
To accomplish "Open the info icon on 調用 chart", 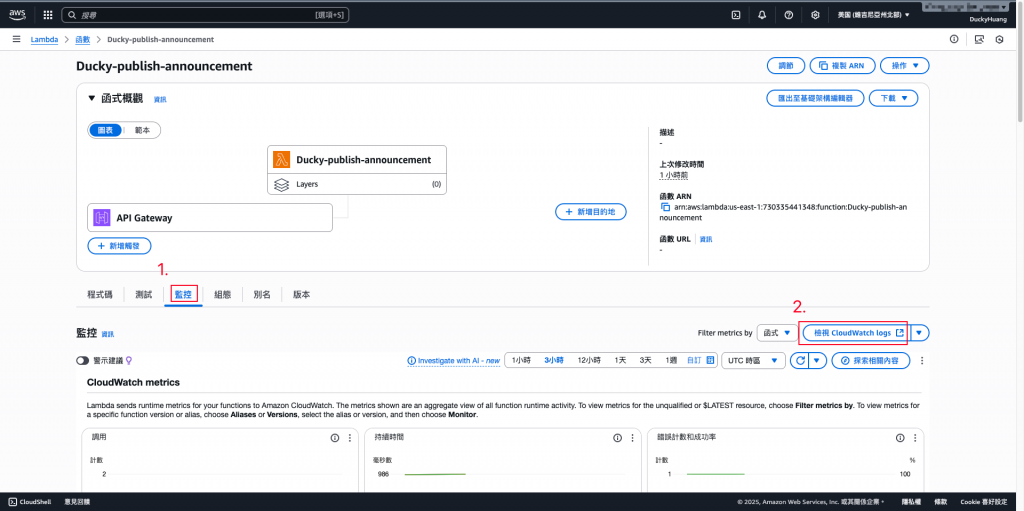I will click(x=335, y=438).
